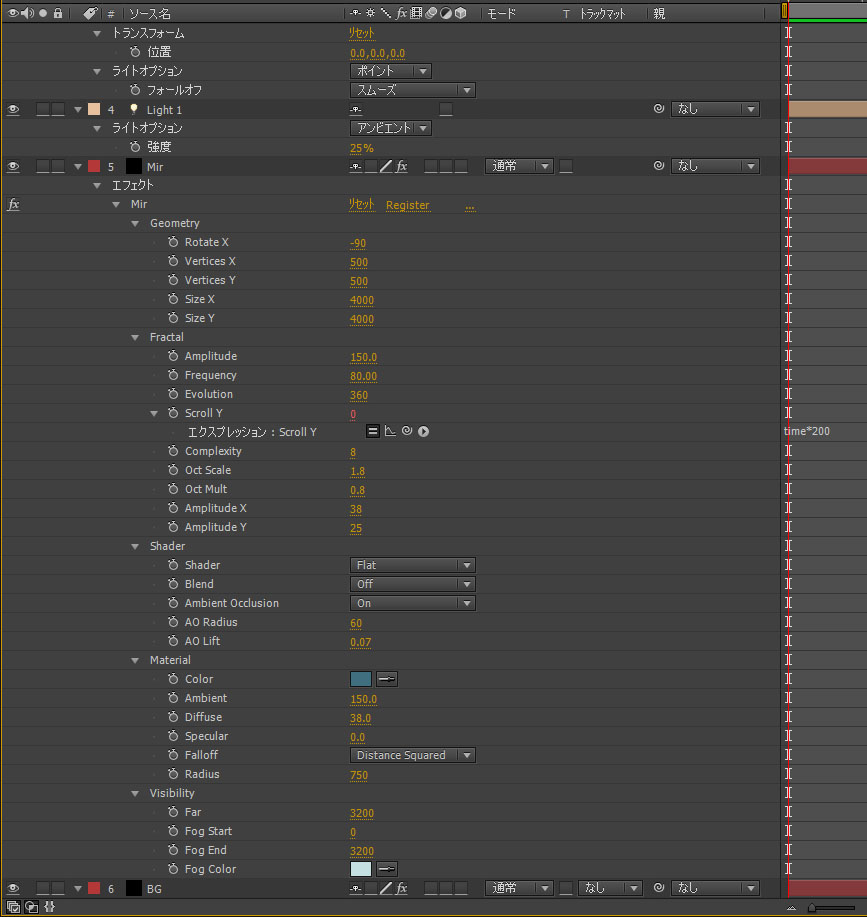
Task: Toggle quality switch on Mir layer
Action: pos(386,167)
